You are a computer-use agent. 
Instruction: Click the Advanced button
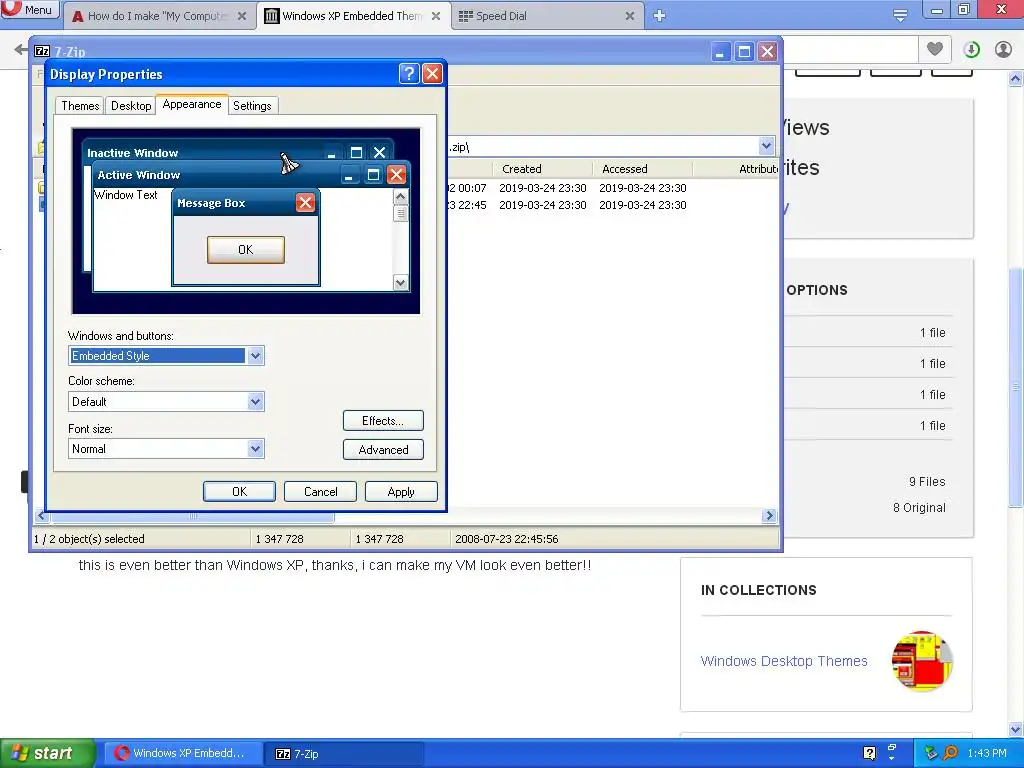click(383, 449)
